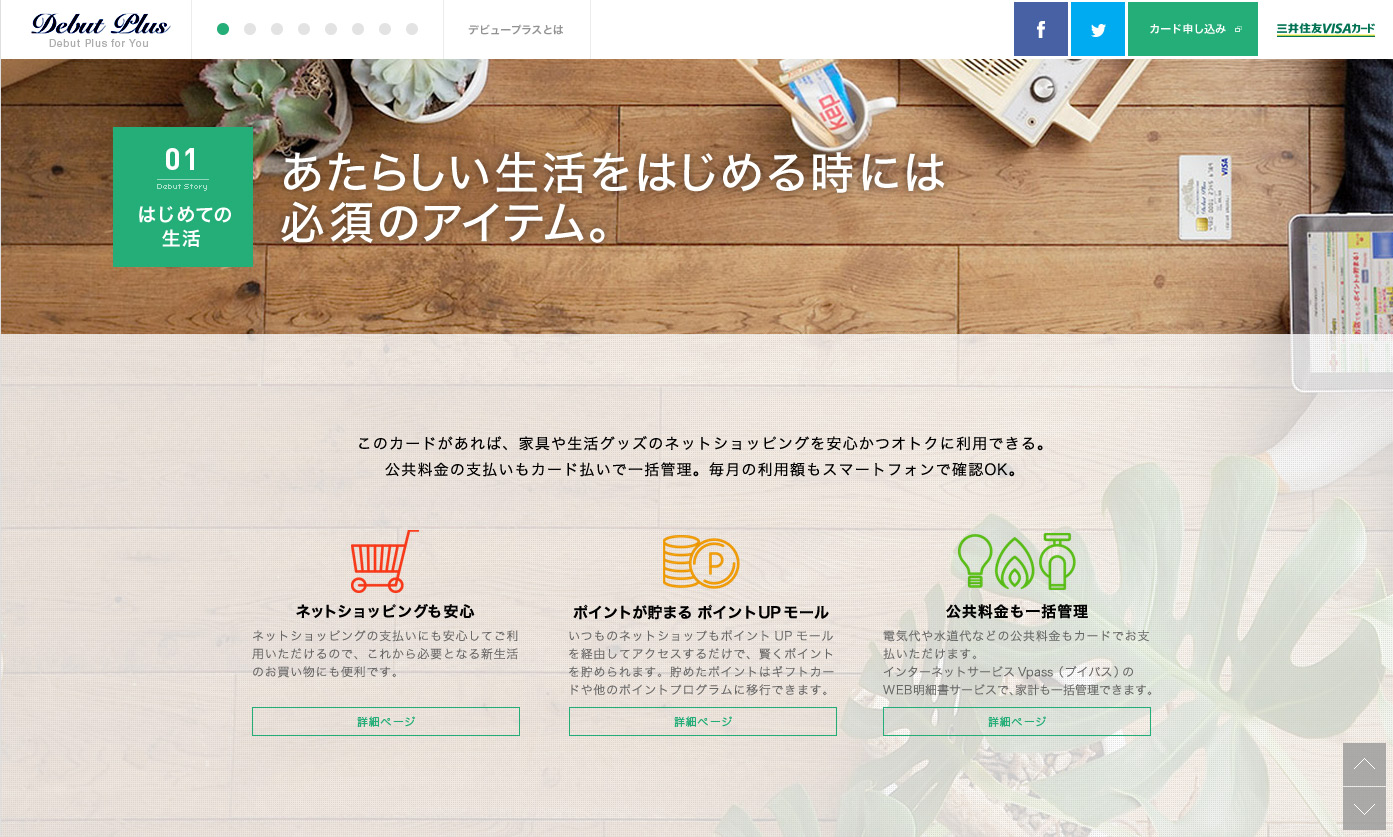Click the orange point coins icon
Image resolution: width=1393 pixels, height=837 pixels.
point(701,561)
